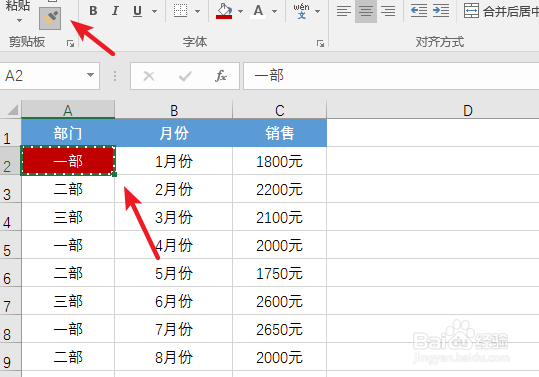539x377 pixels.
Task: Cancel formula entry X icon
Action: tap(149, 76)
